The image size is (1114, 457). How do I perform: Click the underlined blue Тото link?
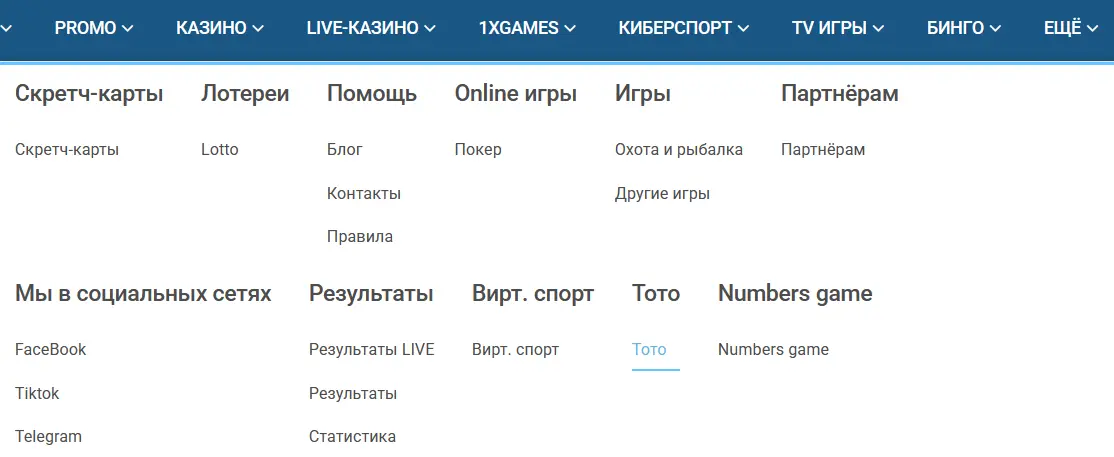coord(649,350)
